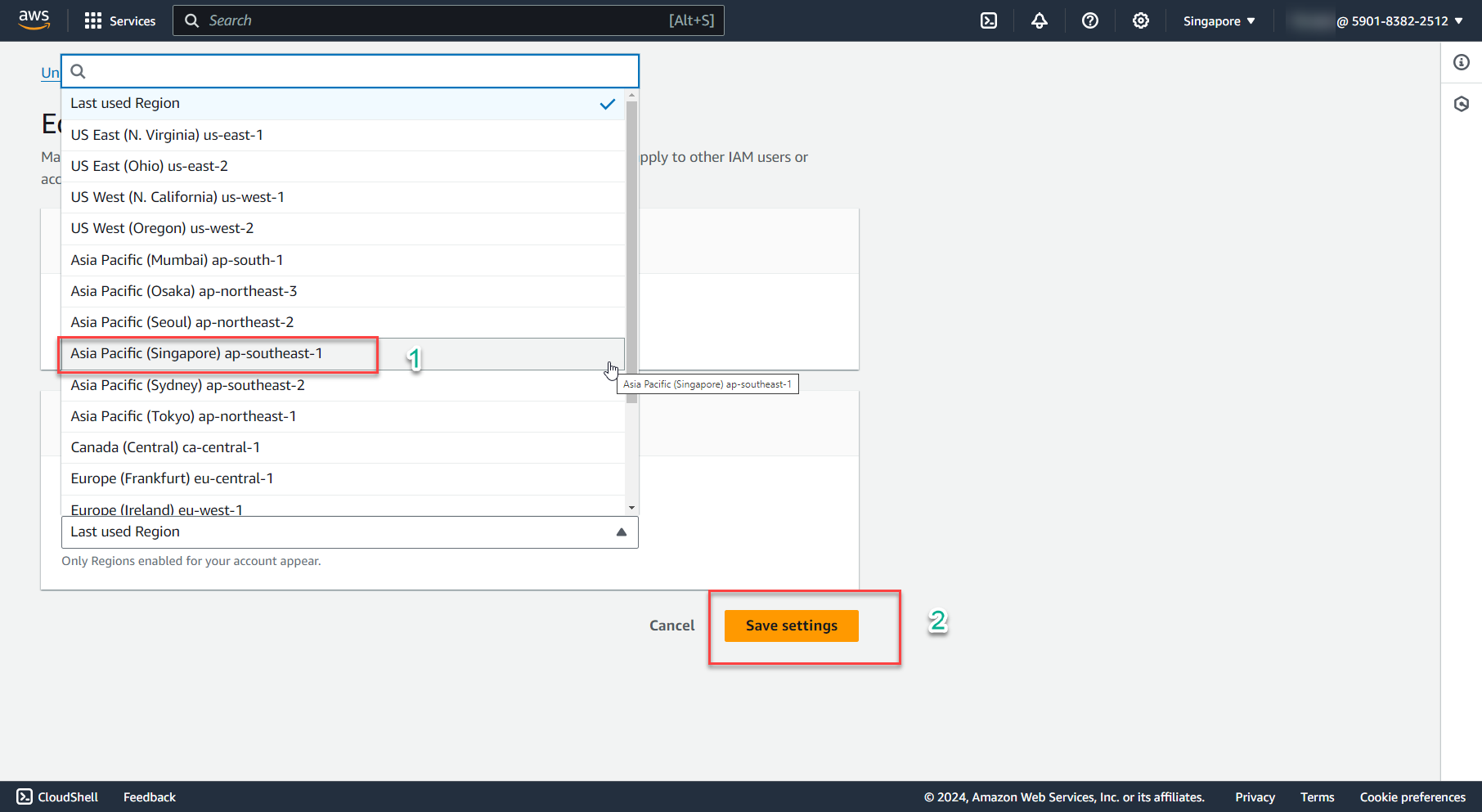This screenshot has width=1482, height=812.
Task: Open the settings gear icon
Action: click(x=1140, y=20)
